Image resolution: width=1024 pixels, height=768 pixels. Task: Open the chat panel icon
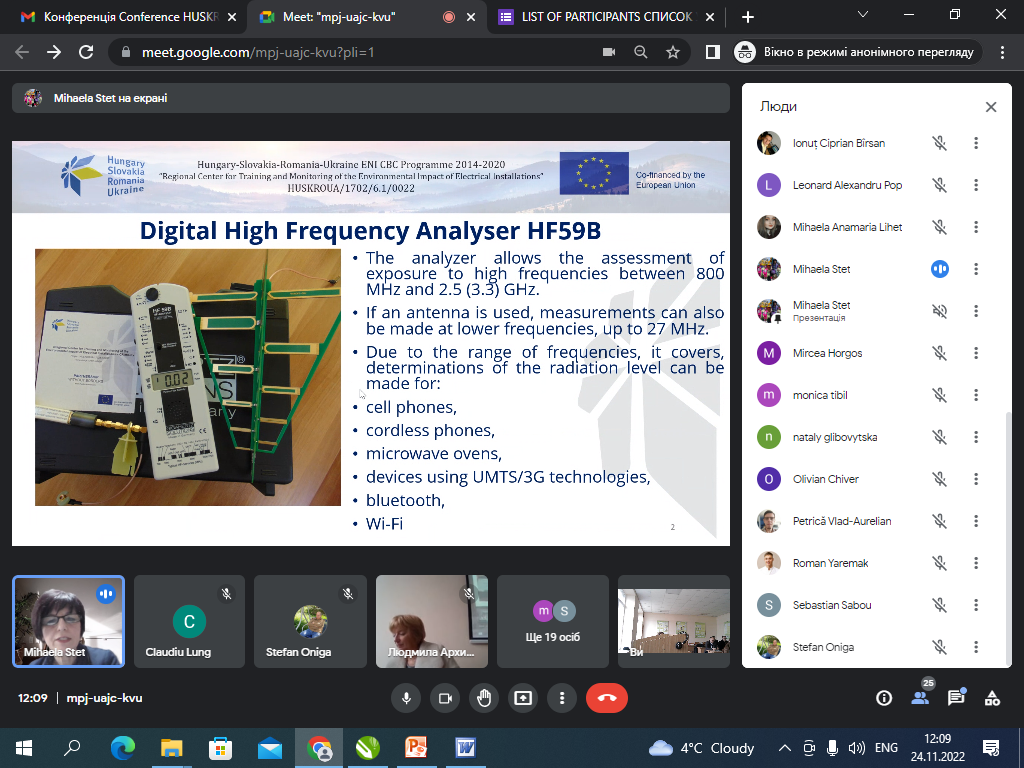coord(956,698)
